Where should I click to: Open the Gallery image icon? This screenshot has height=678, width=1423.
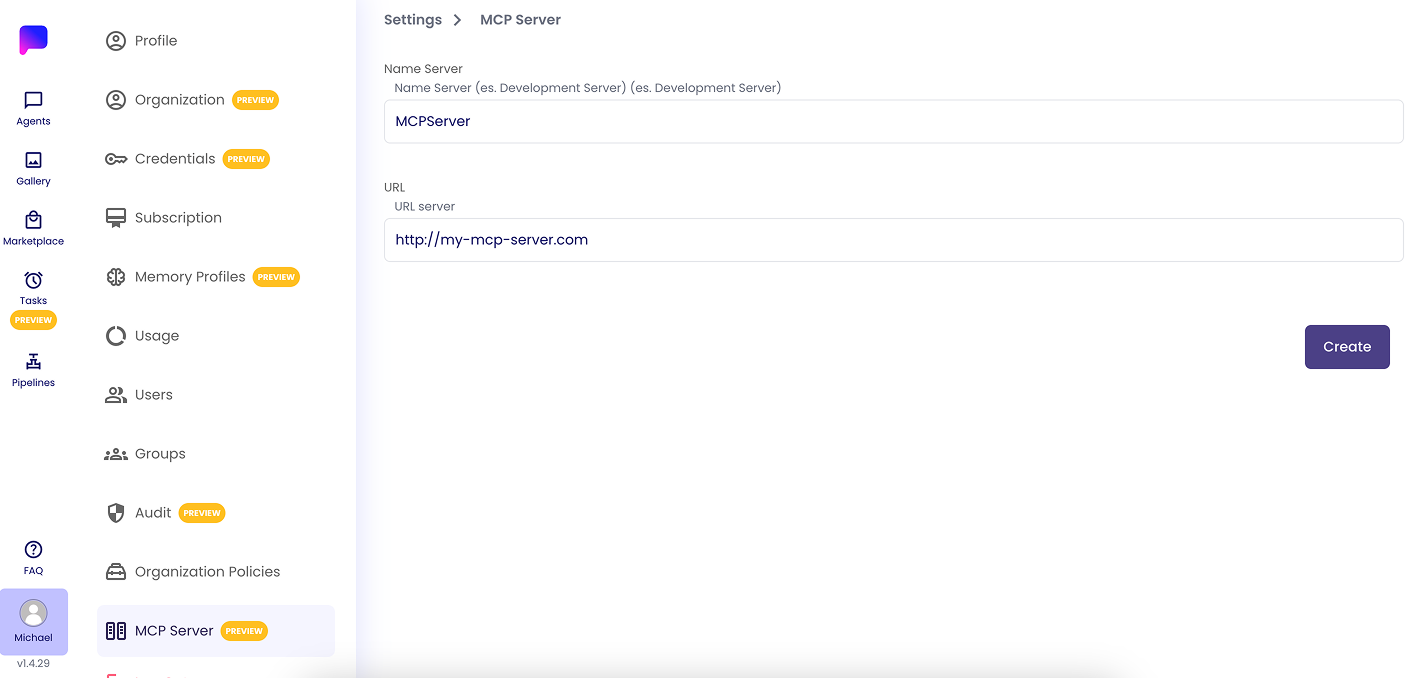coord(33,160)
